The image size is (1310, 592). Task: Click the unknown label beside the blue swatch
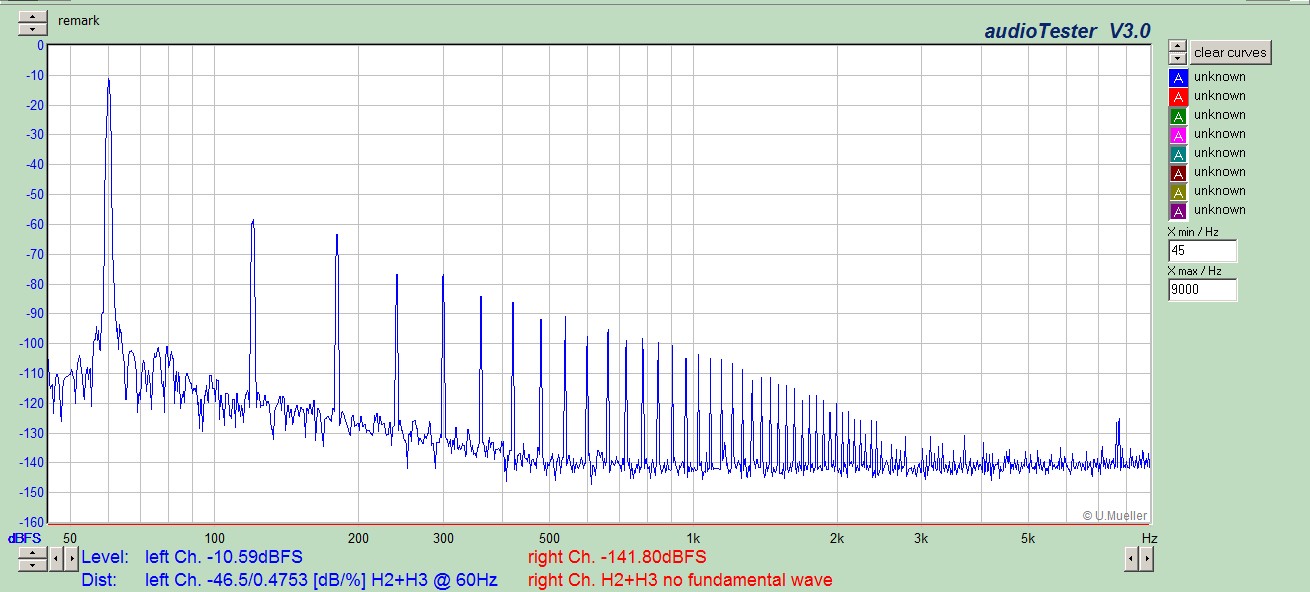(x=1219, y=77)
